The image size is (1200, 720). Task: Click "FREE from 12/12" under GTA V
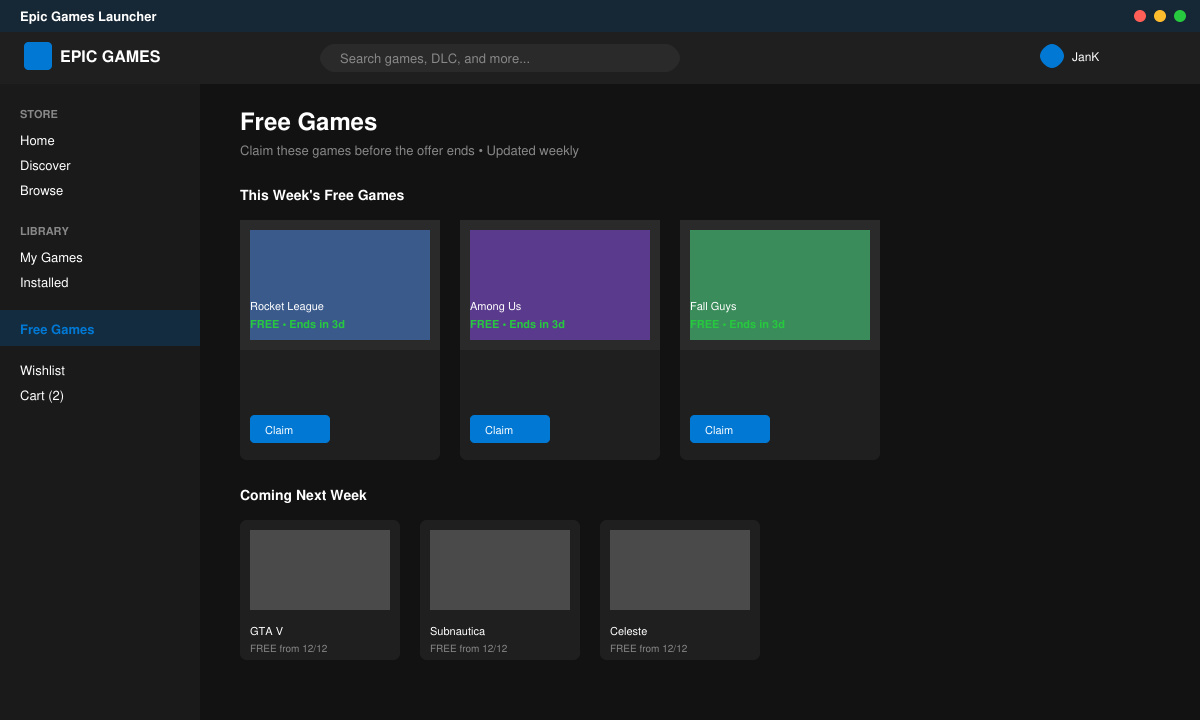click(288, 648)
